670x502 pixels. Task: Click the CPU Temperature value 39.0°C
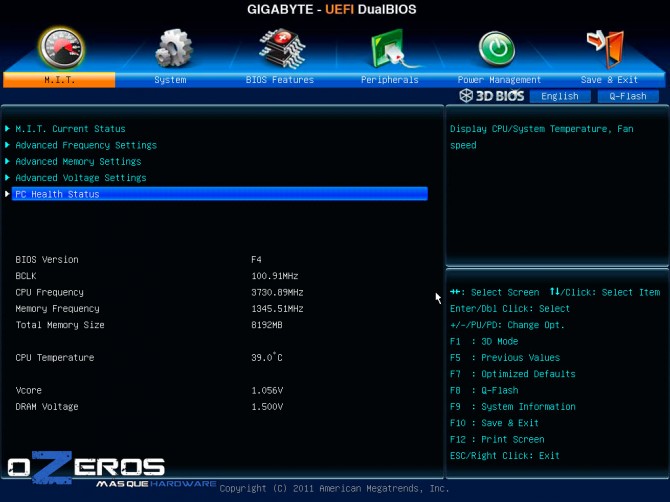pyautogui.click(x=267, y=357)
